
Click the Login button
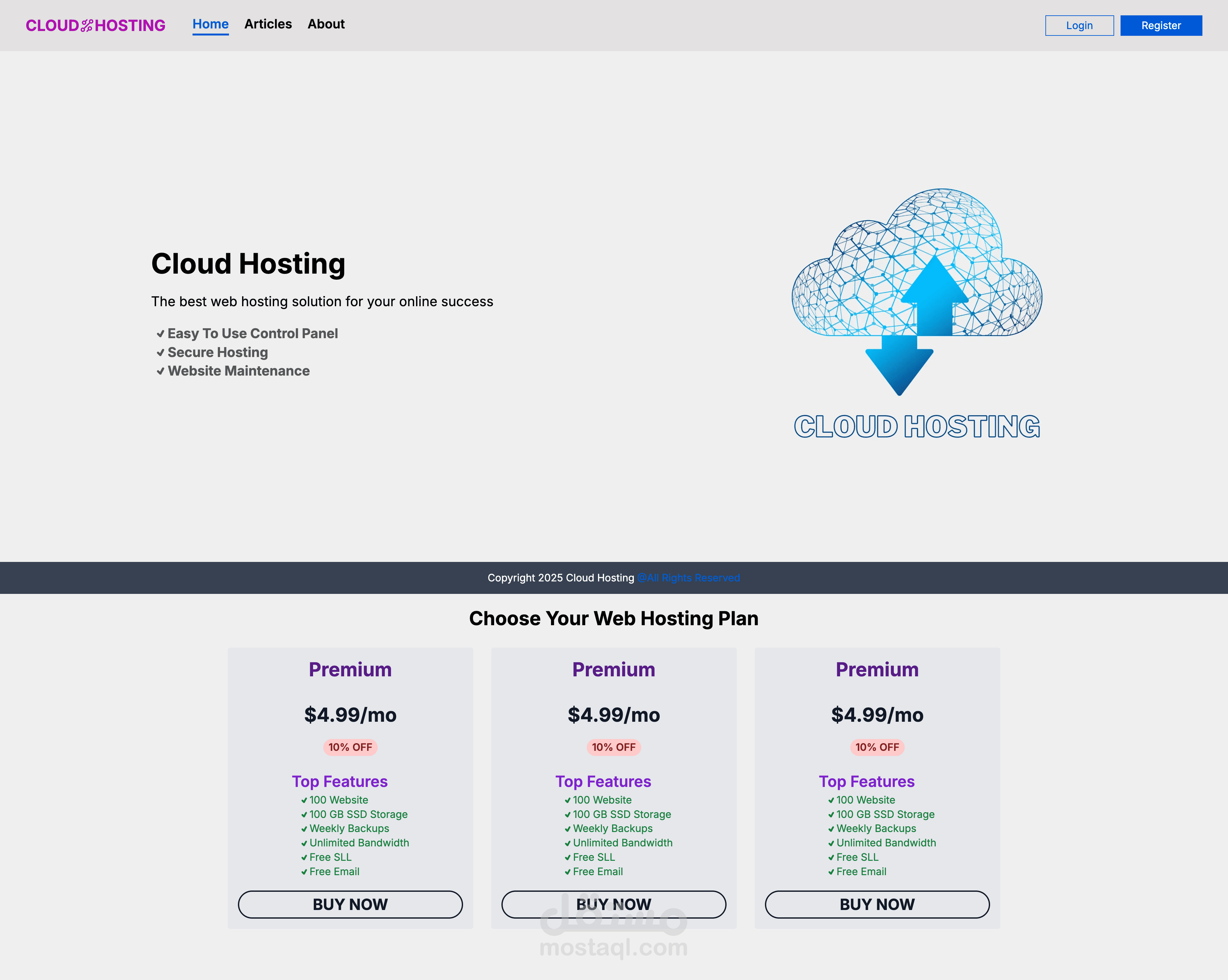coord(1079,25)
